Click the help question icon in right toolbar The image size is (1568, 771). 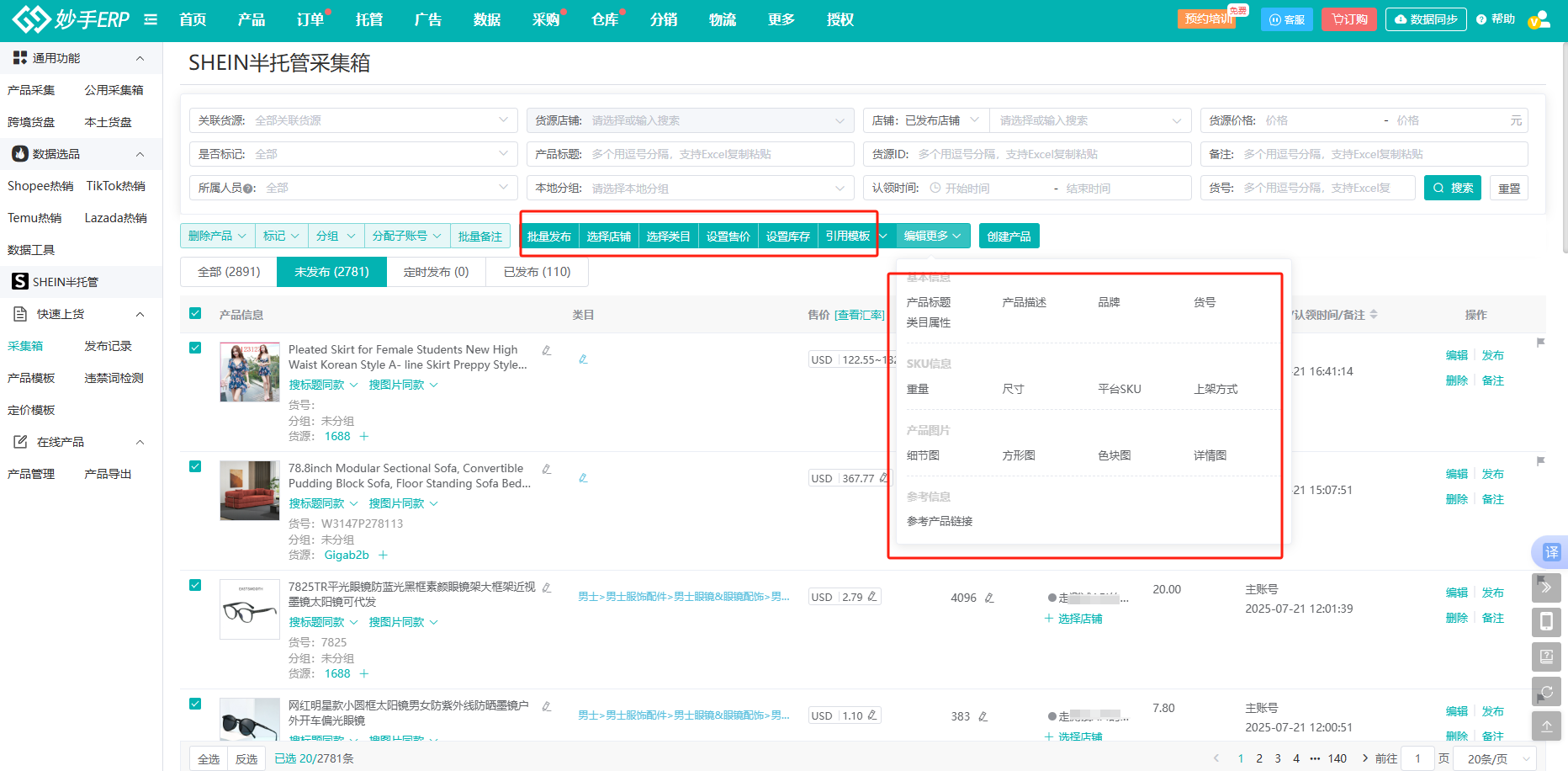pos(1546,657)
